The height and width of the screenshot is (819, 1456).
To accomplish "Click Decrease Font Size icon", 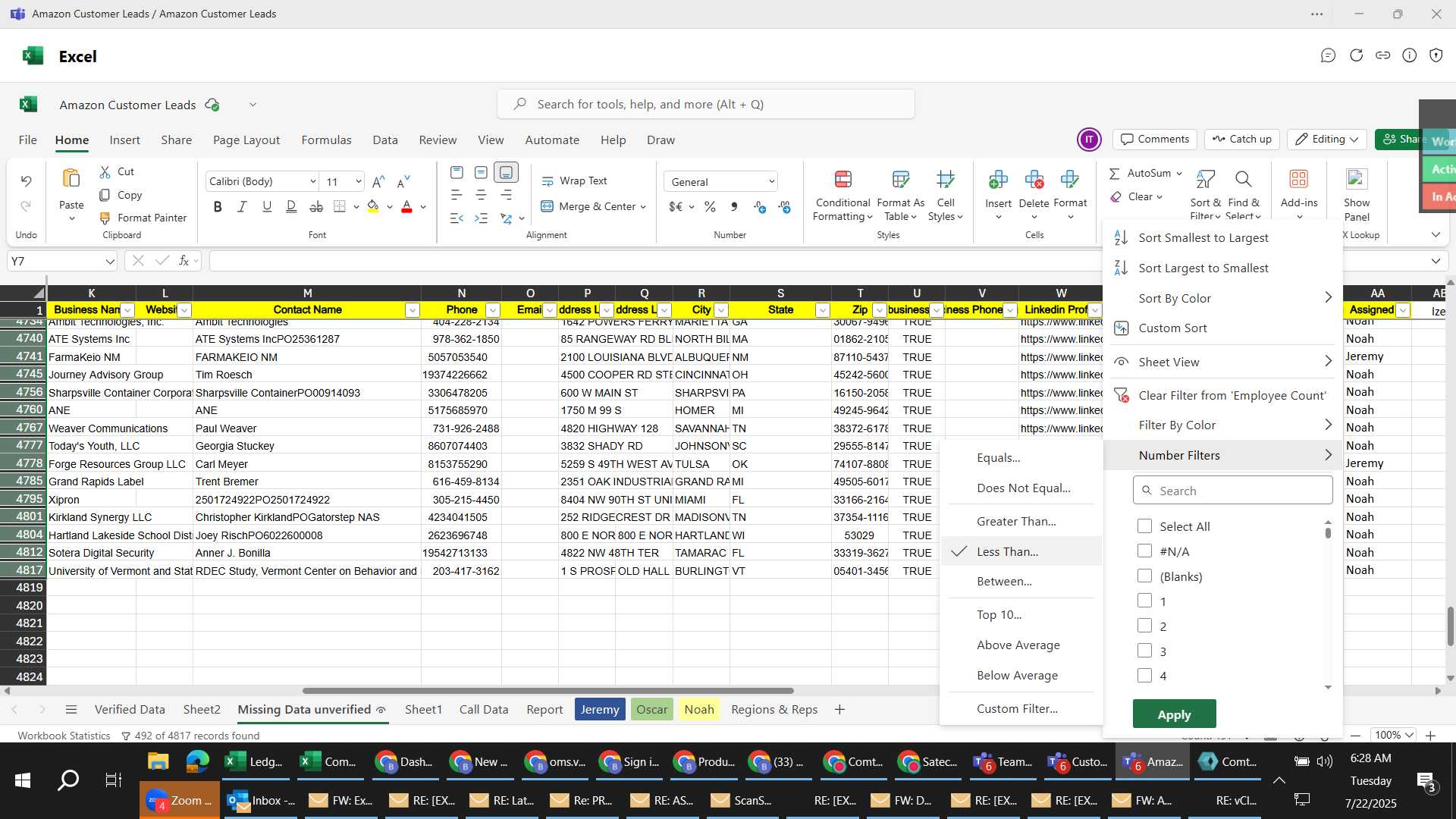I will 403,181.
